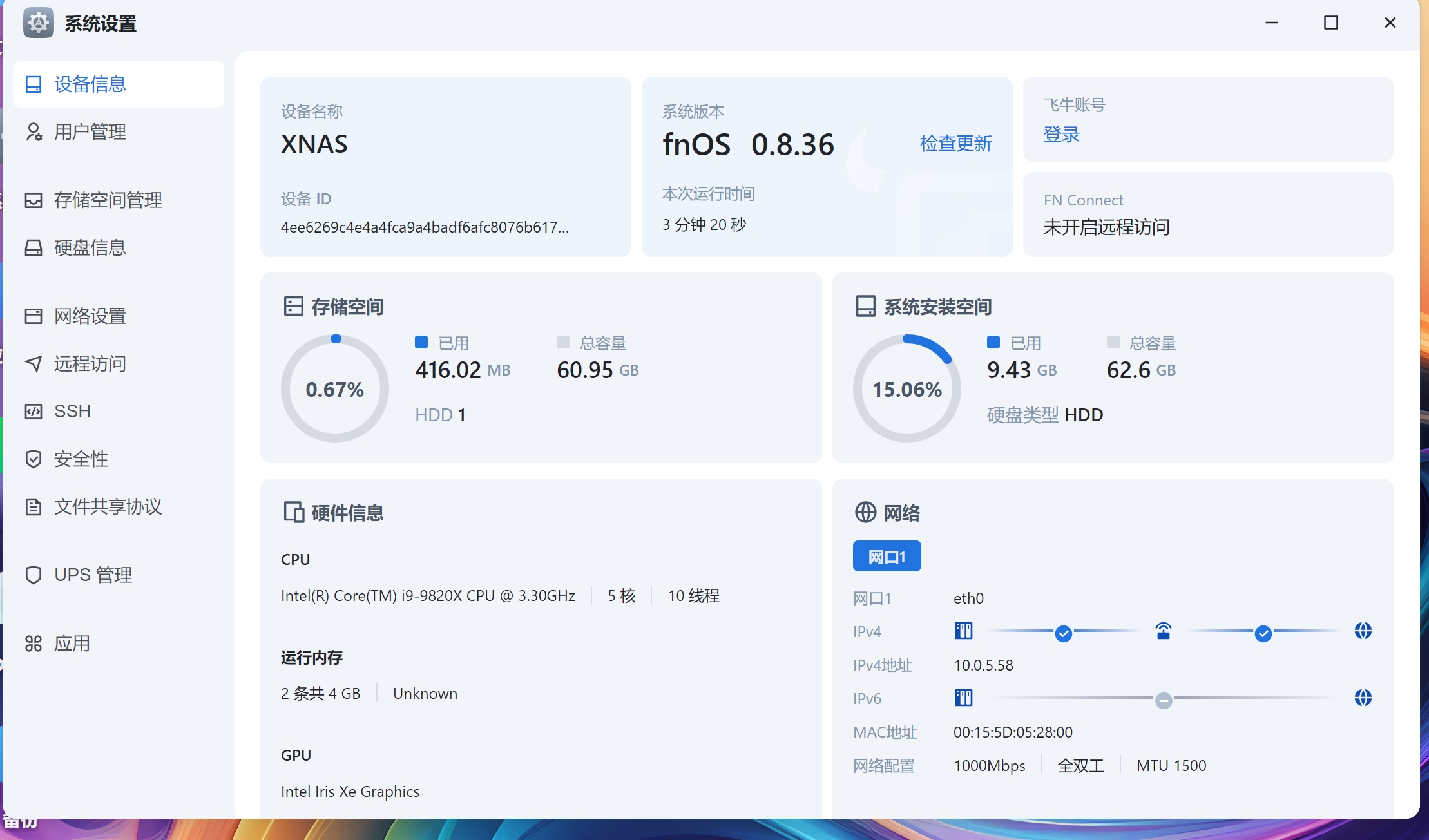
Task: Click the 文件共享协议 document icon
Action: [34, 507]
